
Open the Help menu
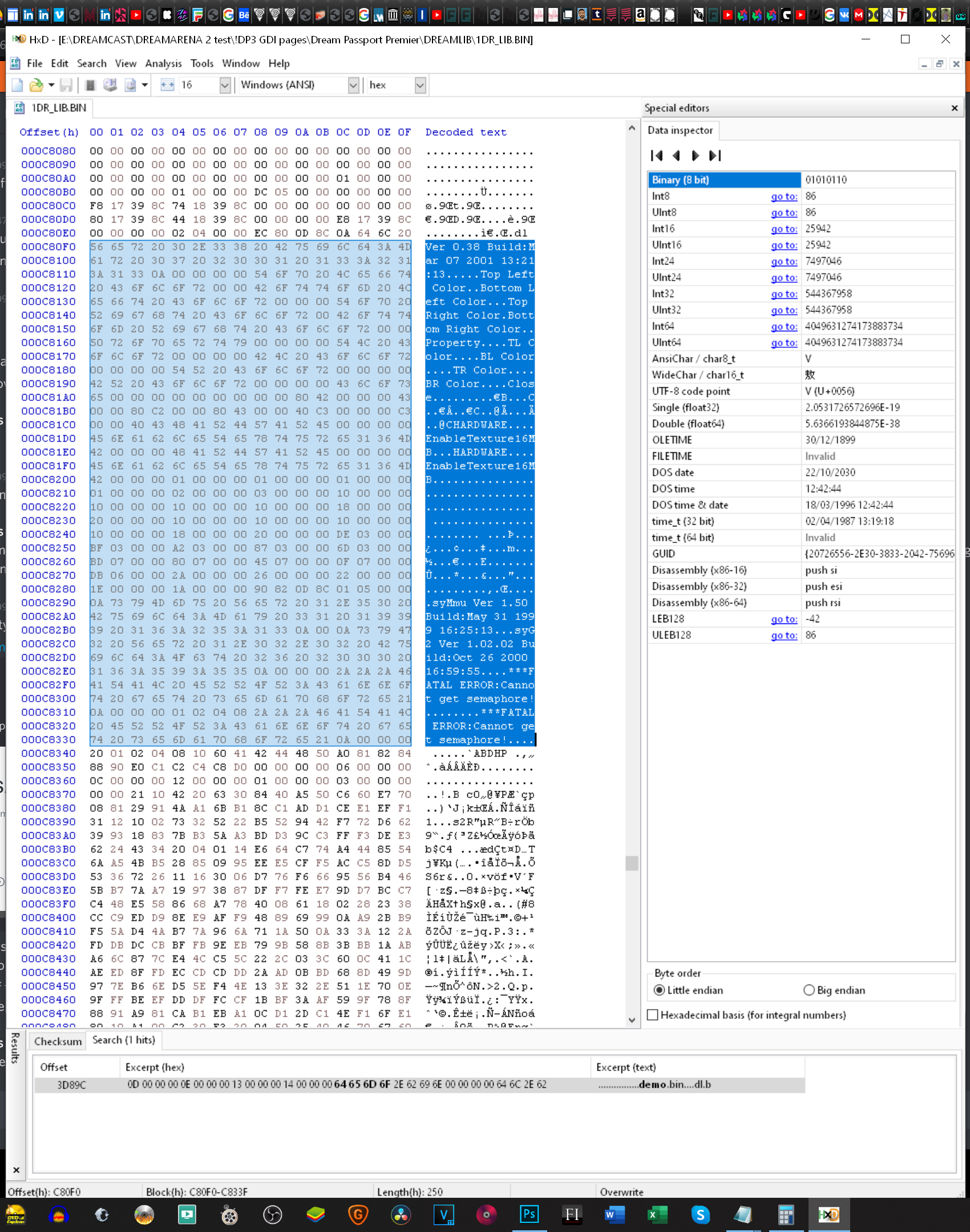pyautogui.click(x=279, y=63)
